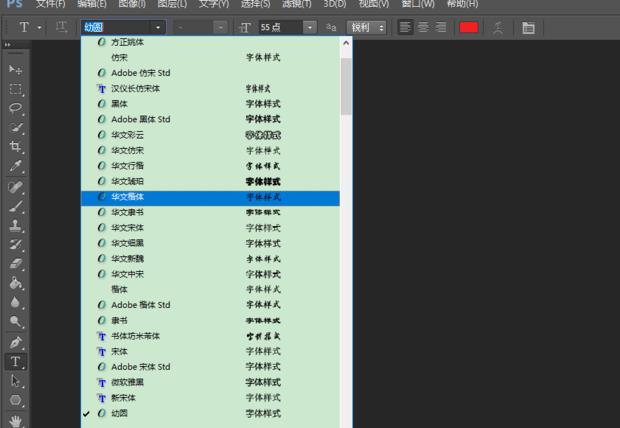Open the 编辑(E) menu

pyautogui.click(x=92, y=4)
